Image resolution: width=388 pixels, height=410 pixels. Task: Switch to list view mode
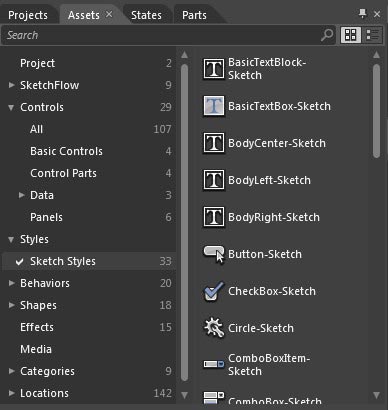point(372,35)
